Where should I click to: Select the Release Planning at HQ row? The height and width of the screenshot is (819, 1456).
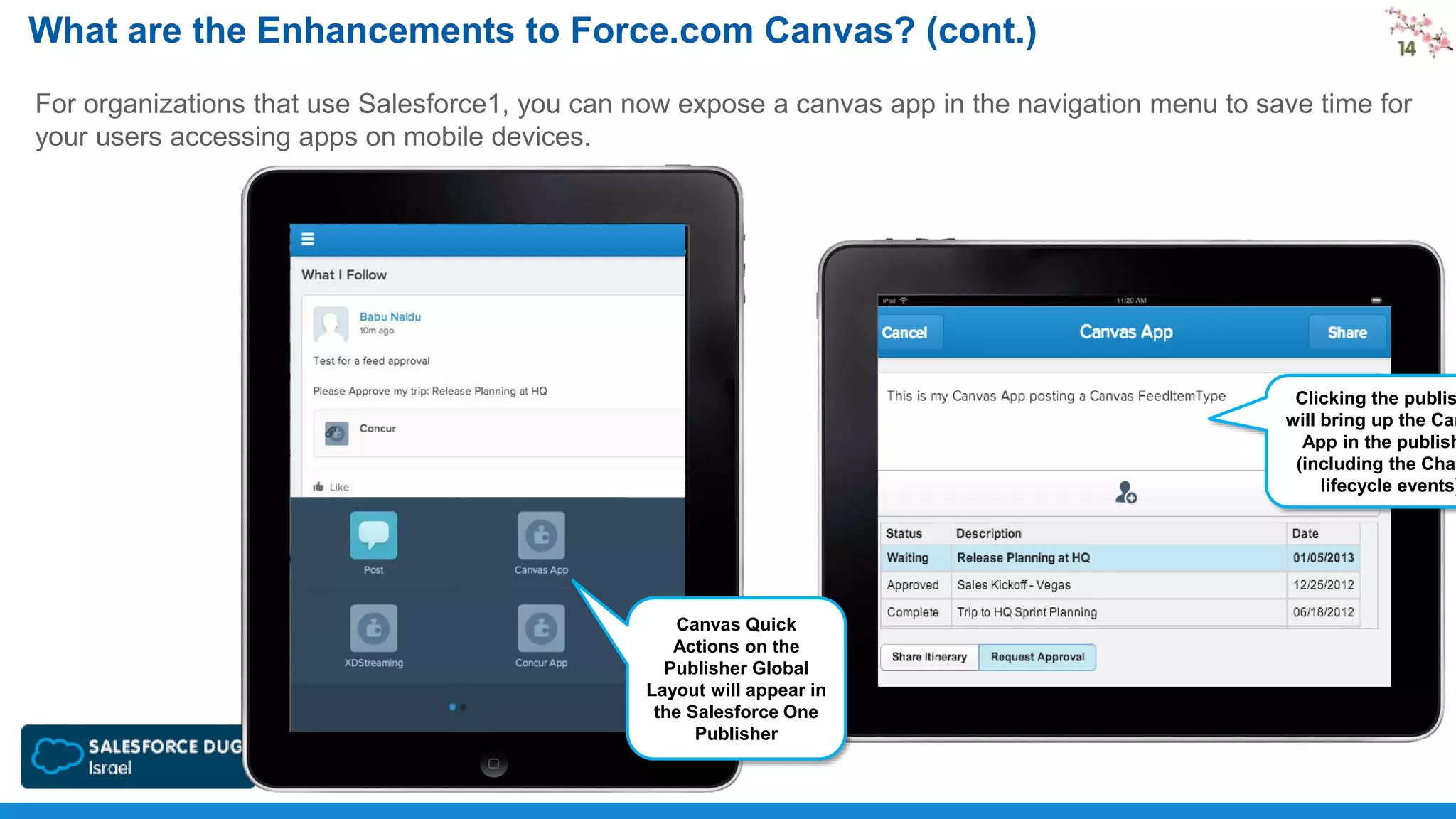coord(1120,558)
